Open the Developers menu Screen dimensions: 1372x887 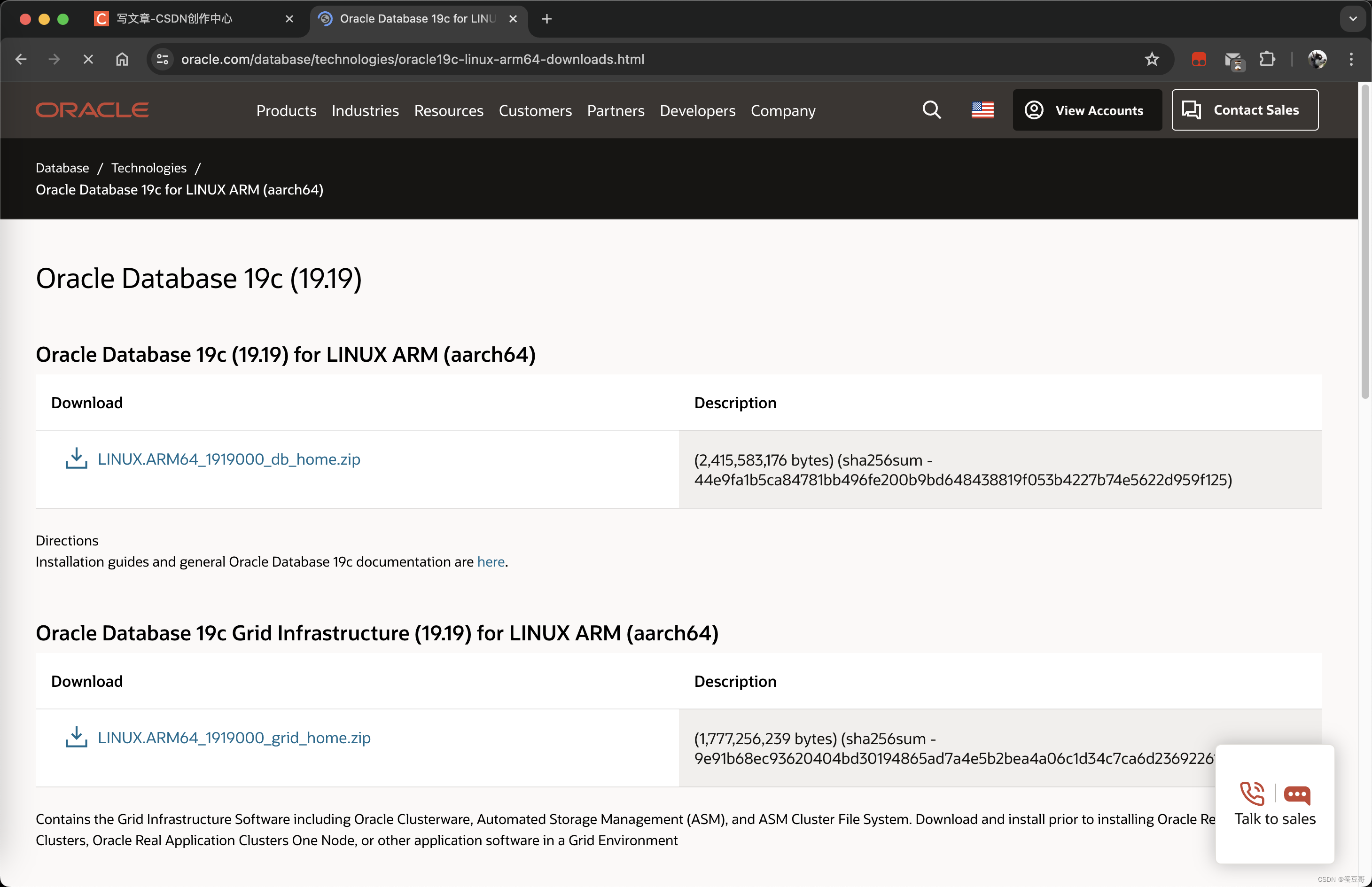coord(698,110)
